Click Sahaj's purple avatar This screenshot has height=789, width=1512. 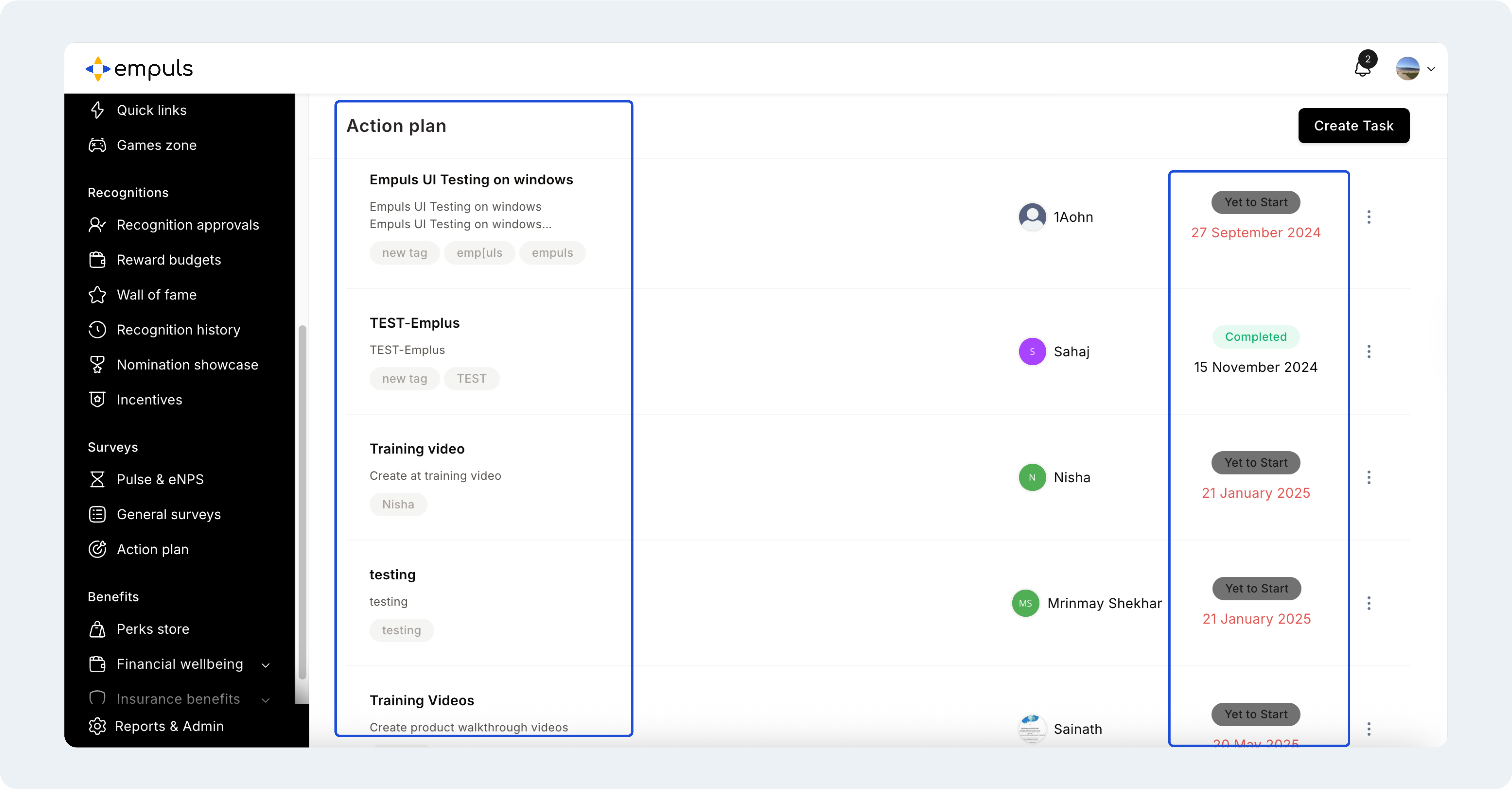pos(1032,352)
